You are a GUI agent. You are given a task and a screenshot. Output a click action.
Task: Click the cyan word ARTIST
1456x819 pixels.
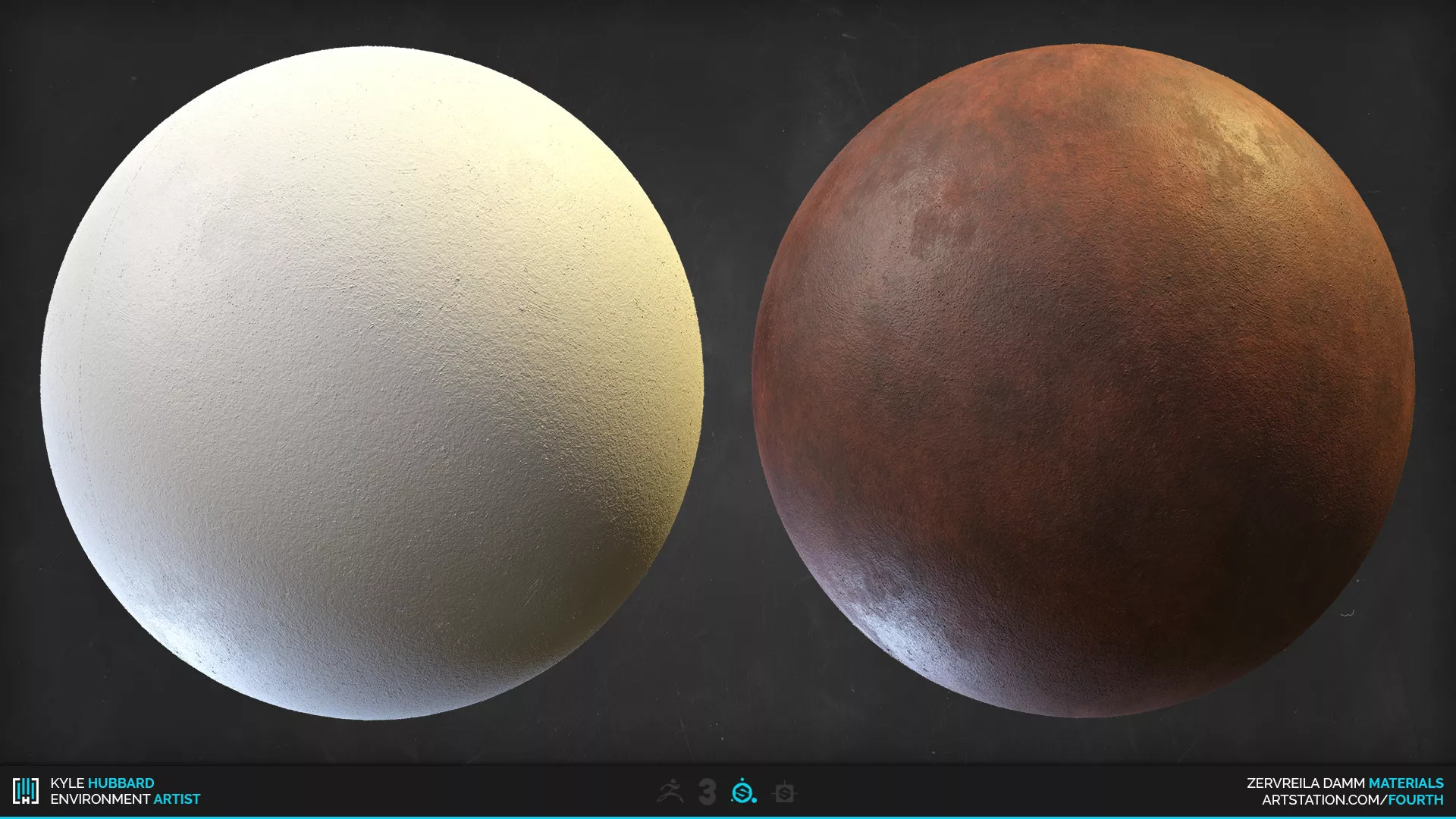pos(177,799)
